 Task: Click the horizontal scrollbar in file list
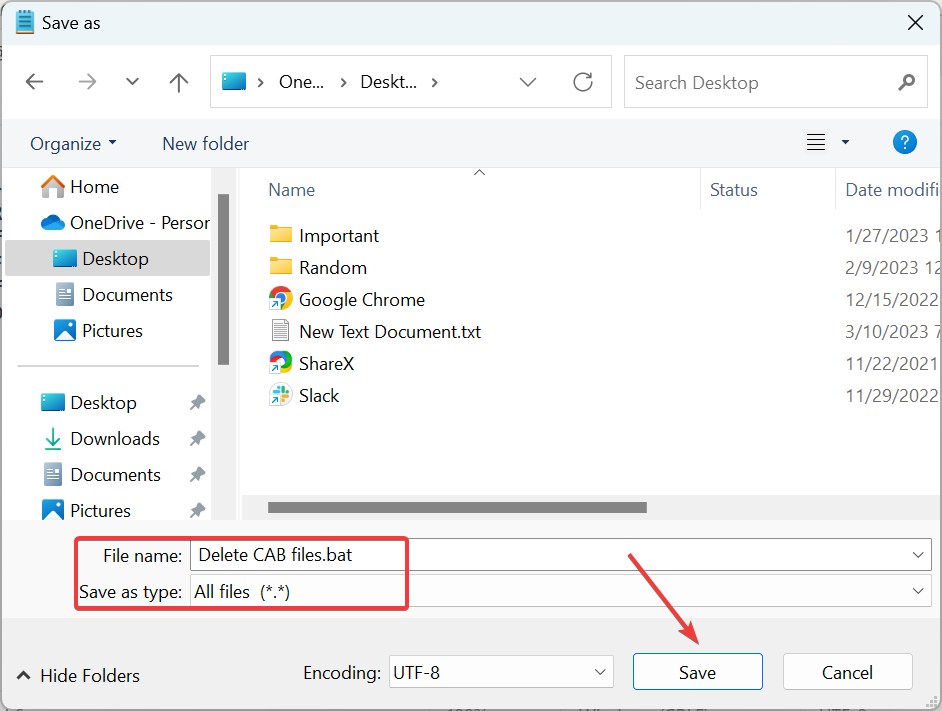[457, 508]
